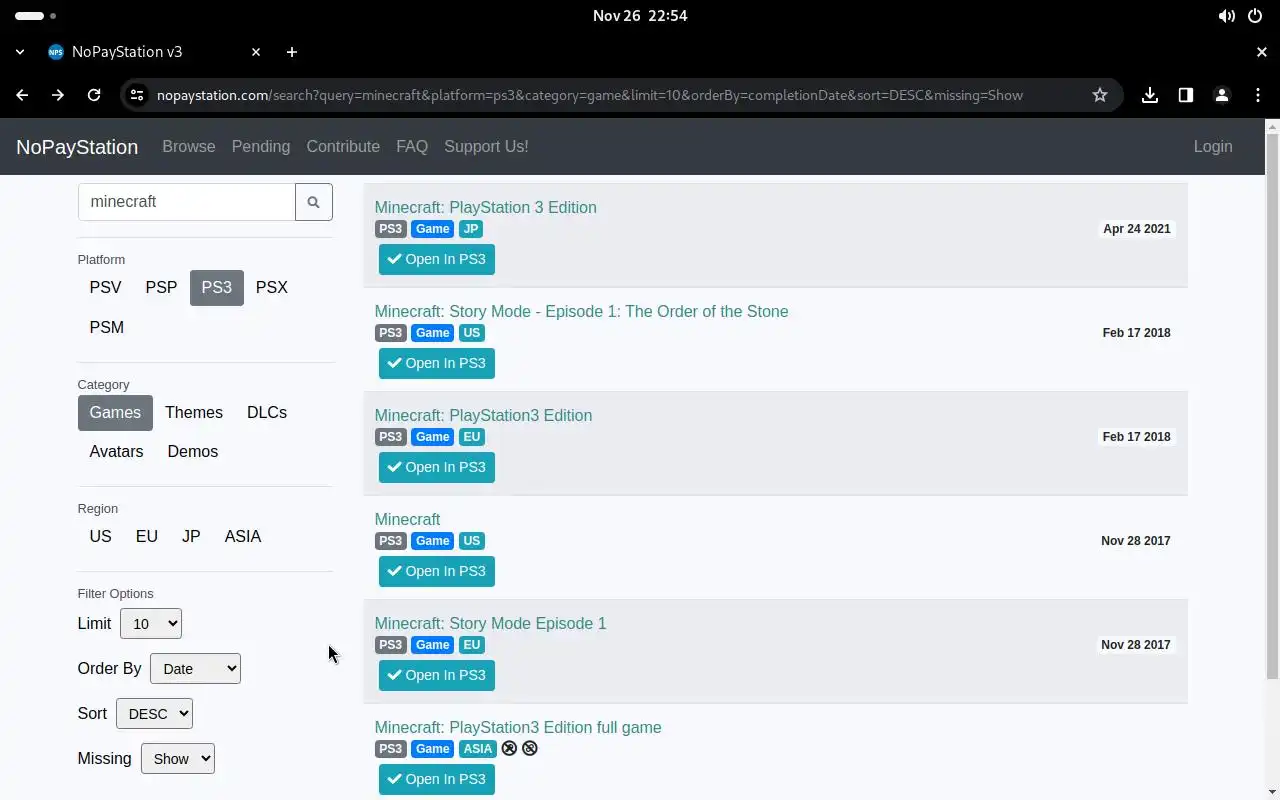Select PSX platform filter

pos(272,287)
